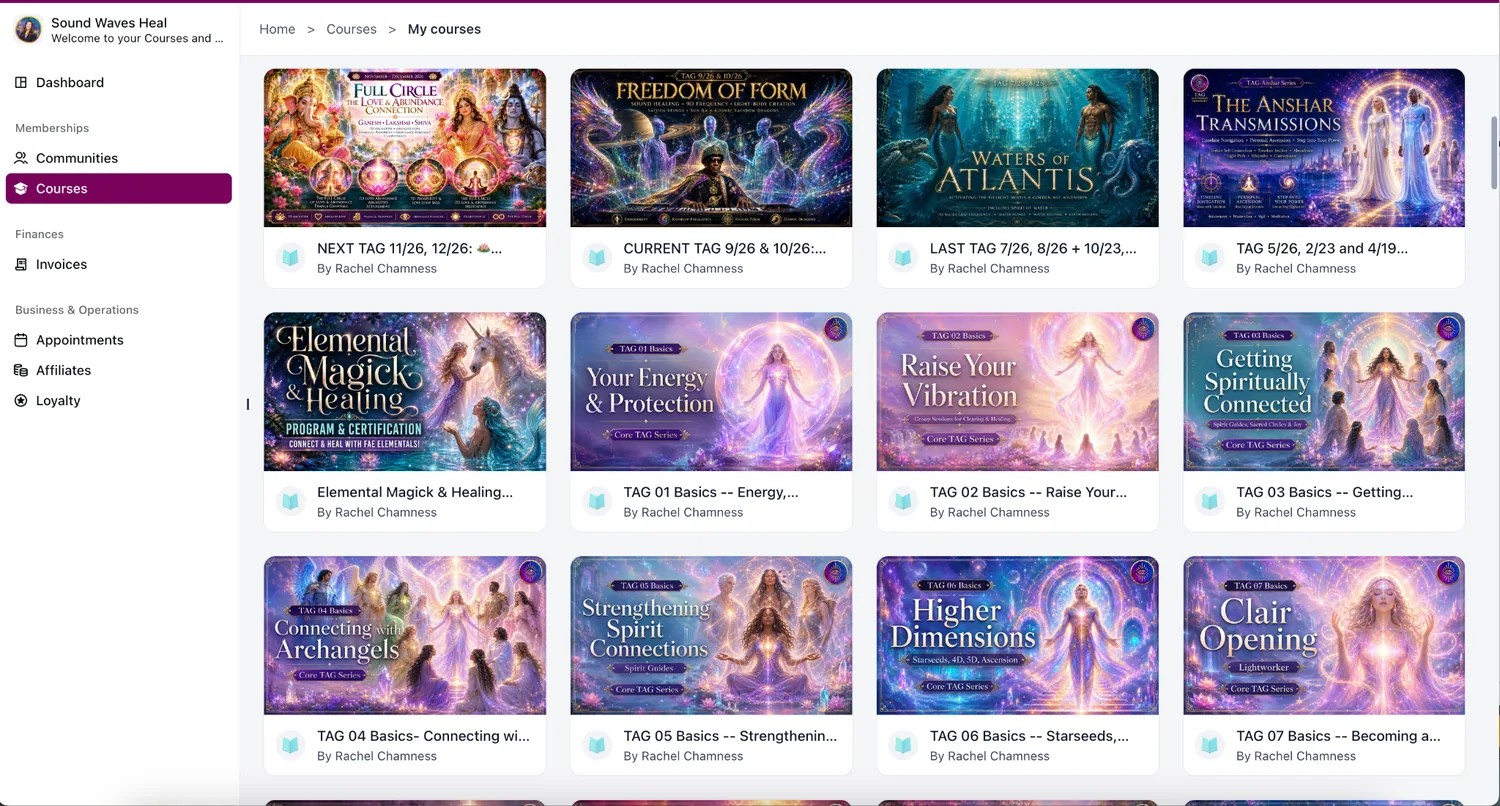Screen dimensions: 1500x806
Task: Click book icon beside NEXT TAG 11/26 course
Action: pyautogui.click(x=290, y=258)
